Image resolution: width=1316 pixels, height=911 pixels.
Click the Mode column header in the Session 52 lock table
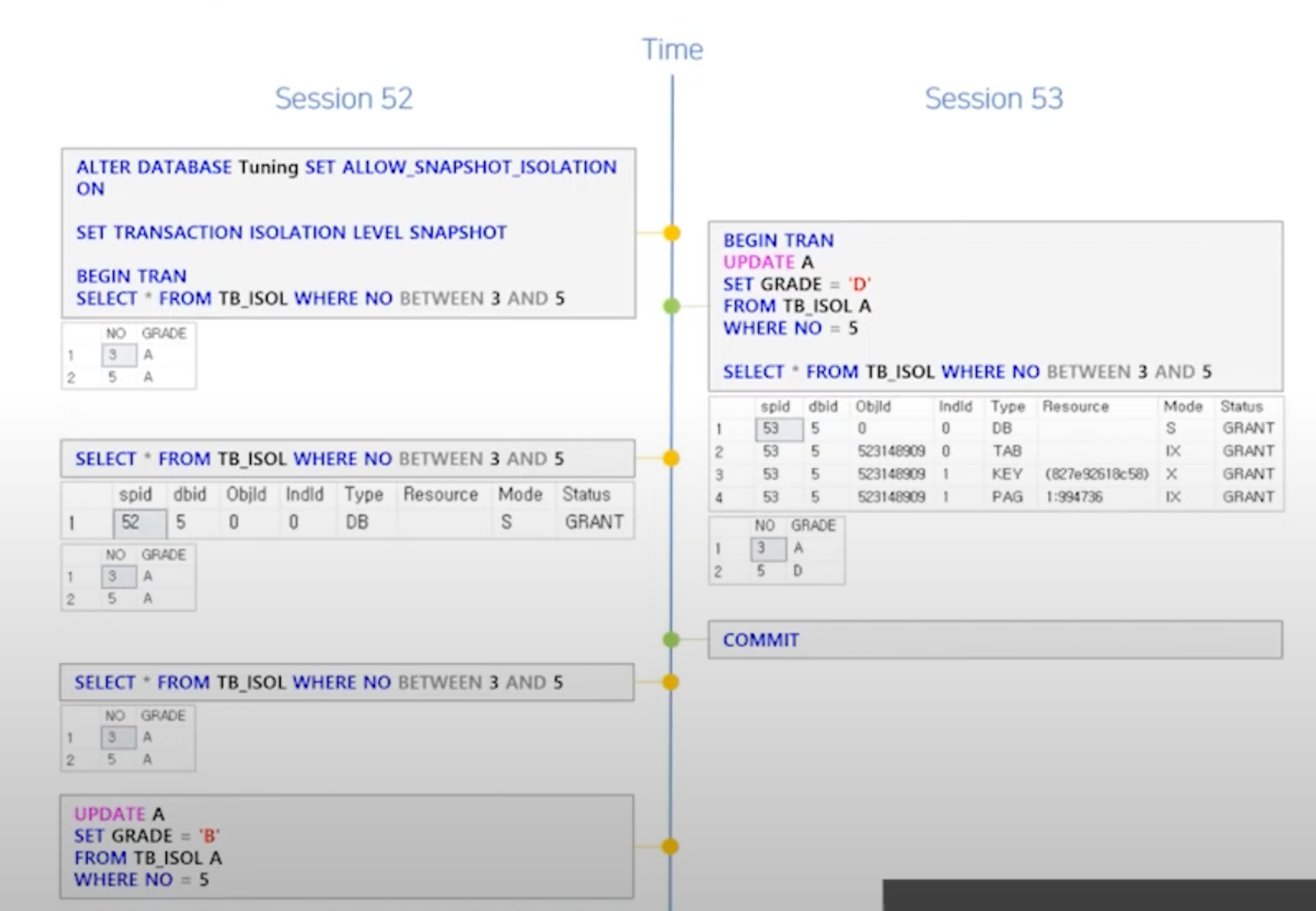[520, 494]
